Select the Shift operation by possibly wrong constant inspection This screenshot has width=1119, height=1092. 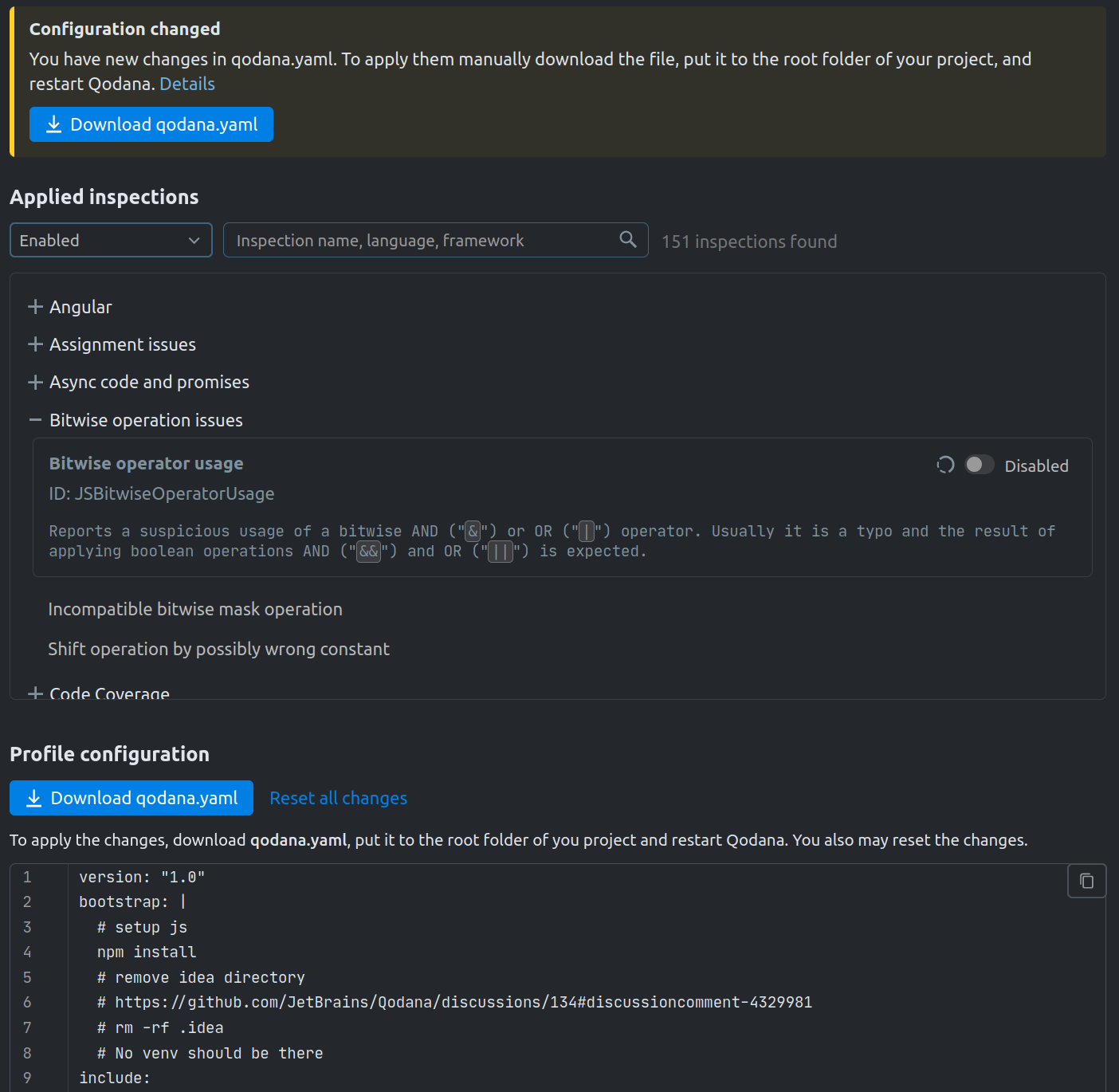(219, 649)
